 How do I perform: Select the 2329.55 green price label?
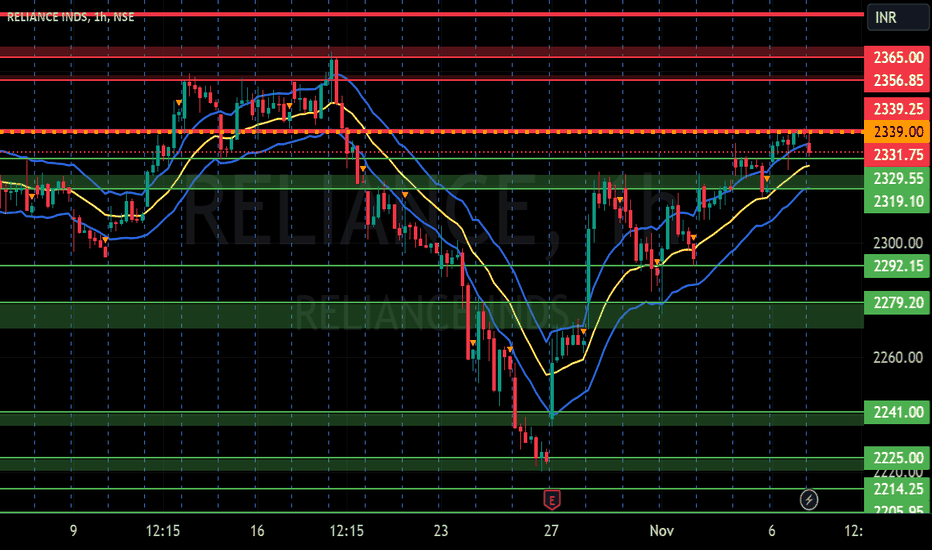click(x=898, y=178)
